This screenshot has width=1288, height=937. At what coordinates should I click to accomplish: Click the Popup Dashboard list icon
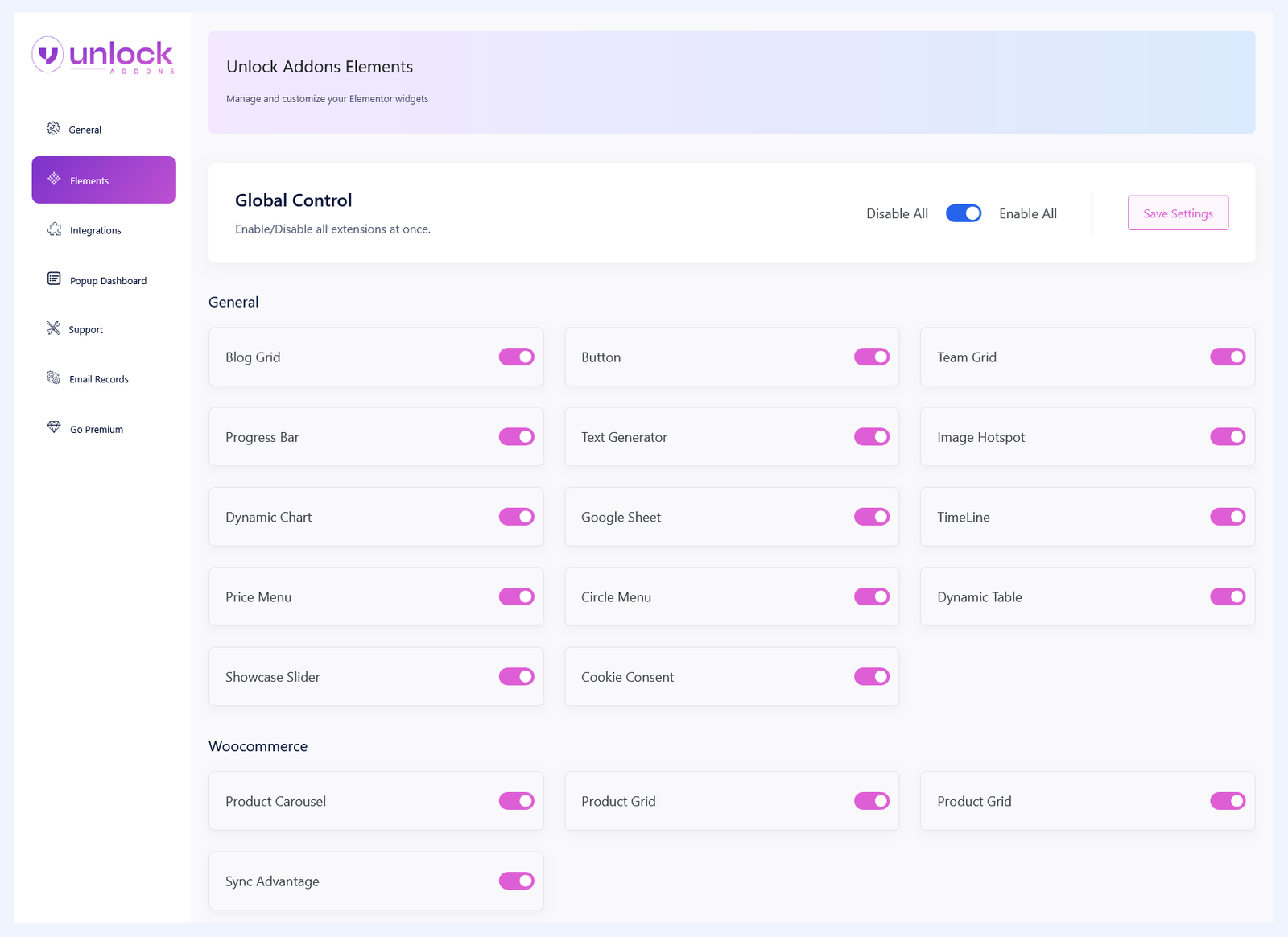(54, 279)
